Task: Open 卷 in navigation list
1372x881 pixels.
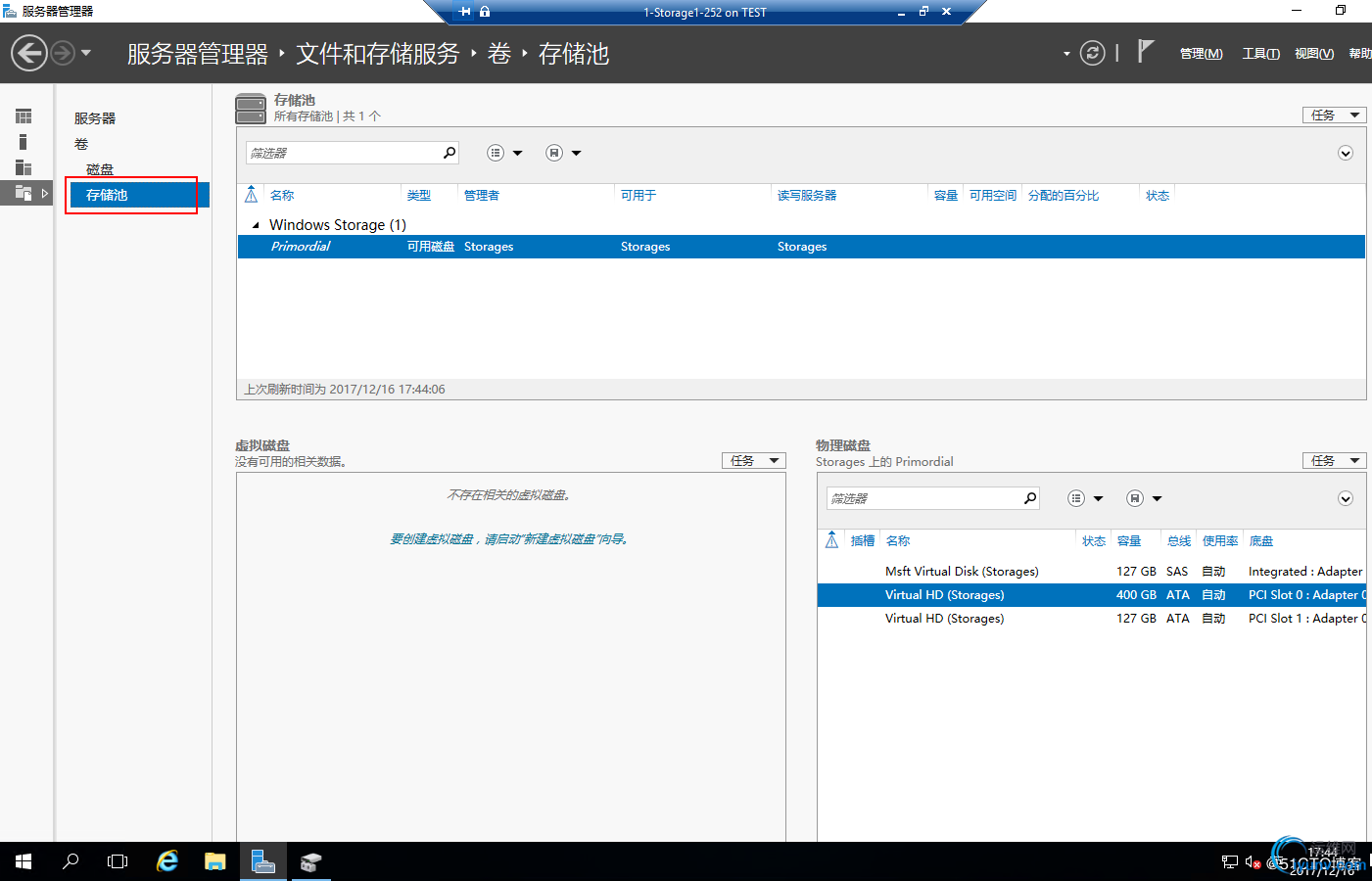Action: point(81,144)
